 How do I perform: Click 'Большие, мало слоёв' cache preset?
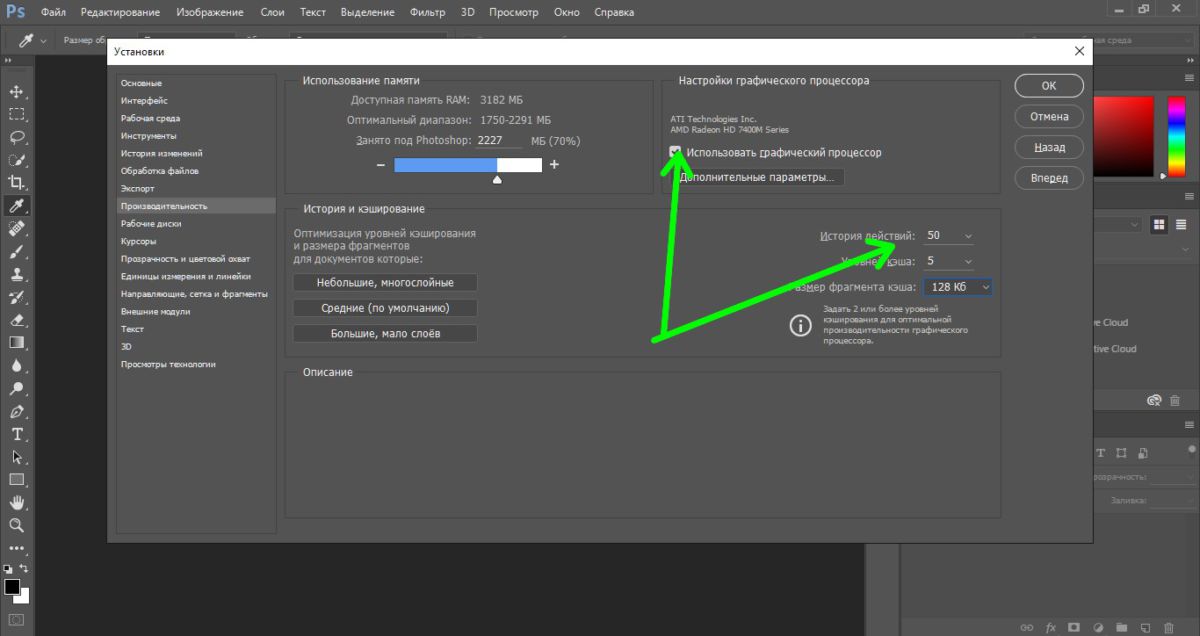385,333
